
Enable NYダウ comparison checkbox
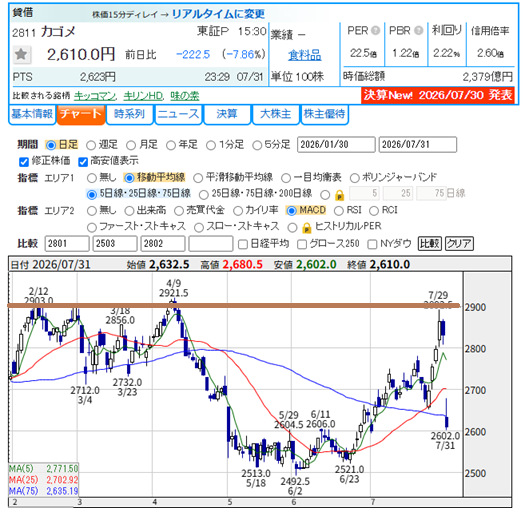click(x=372, y=244)
